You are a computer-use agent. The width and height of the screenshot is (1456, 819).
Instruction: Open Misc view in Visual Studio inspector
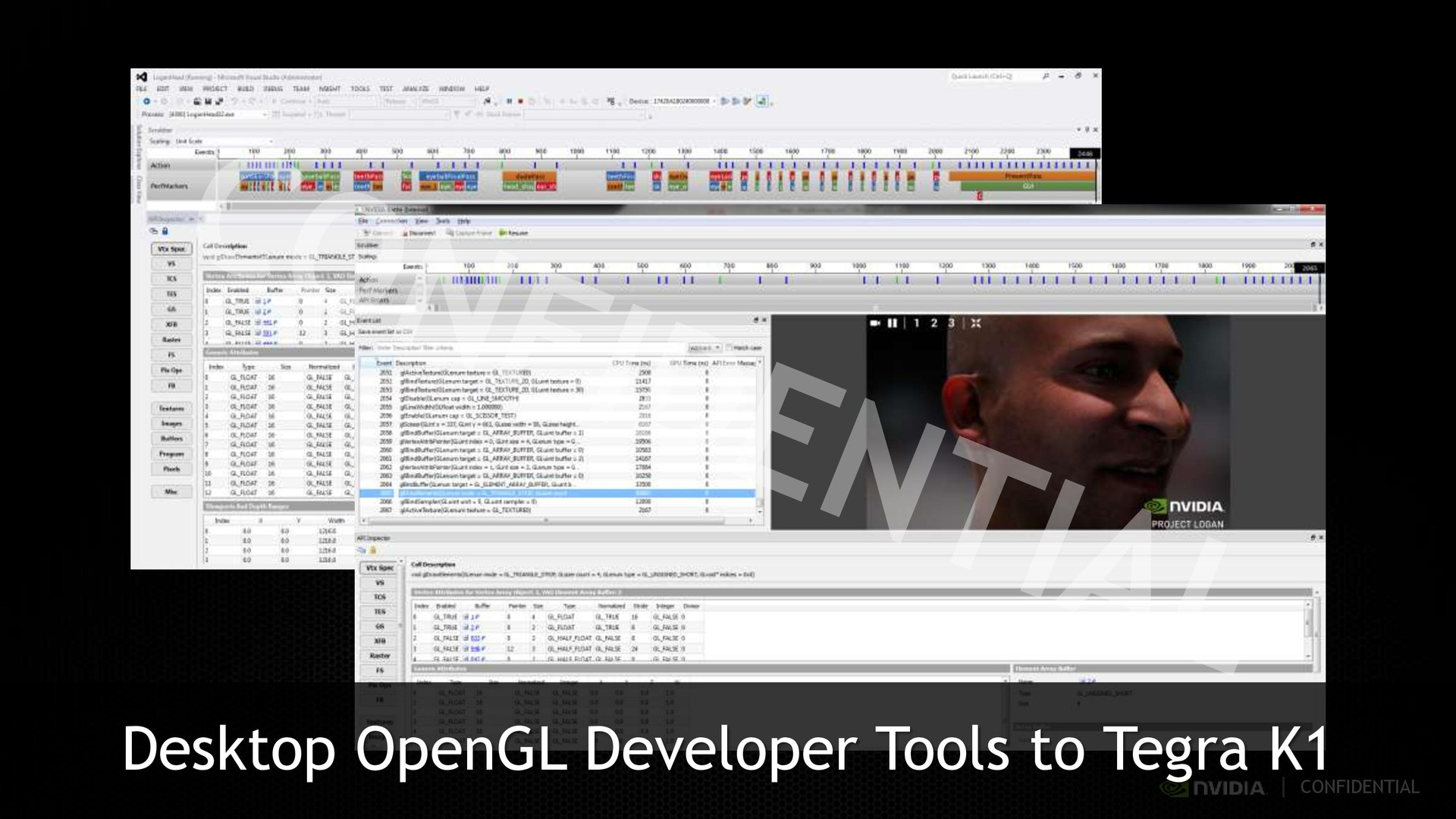(x=171, y=491)
